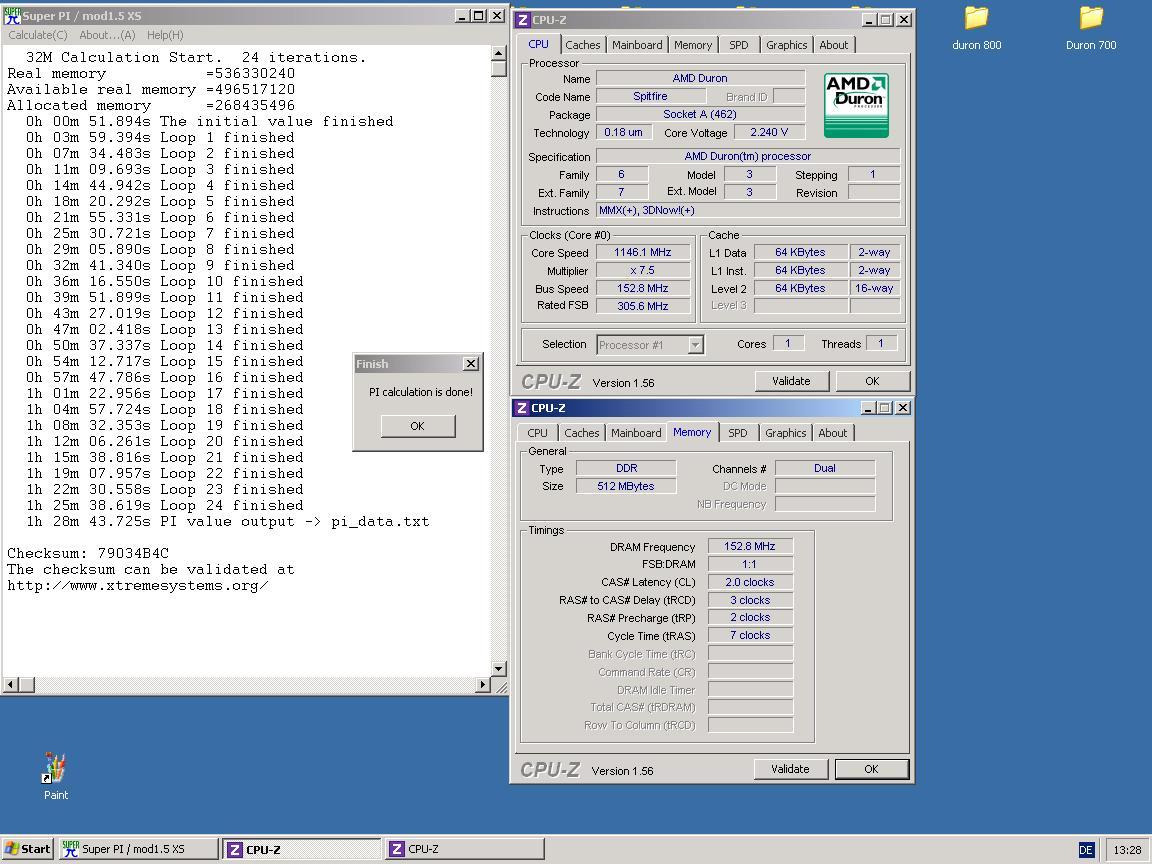The width and height of the screenshot is (1152, 864).
Task: Activate first CPU-Z taskbar button
Action: coord(302,849)
